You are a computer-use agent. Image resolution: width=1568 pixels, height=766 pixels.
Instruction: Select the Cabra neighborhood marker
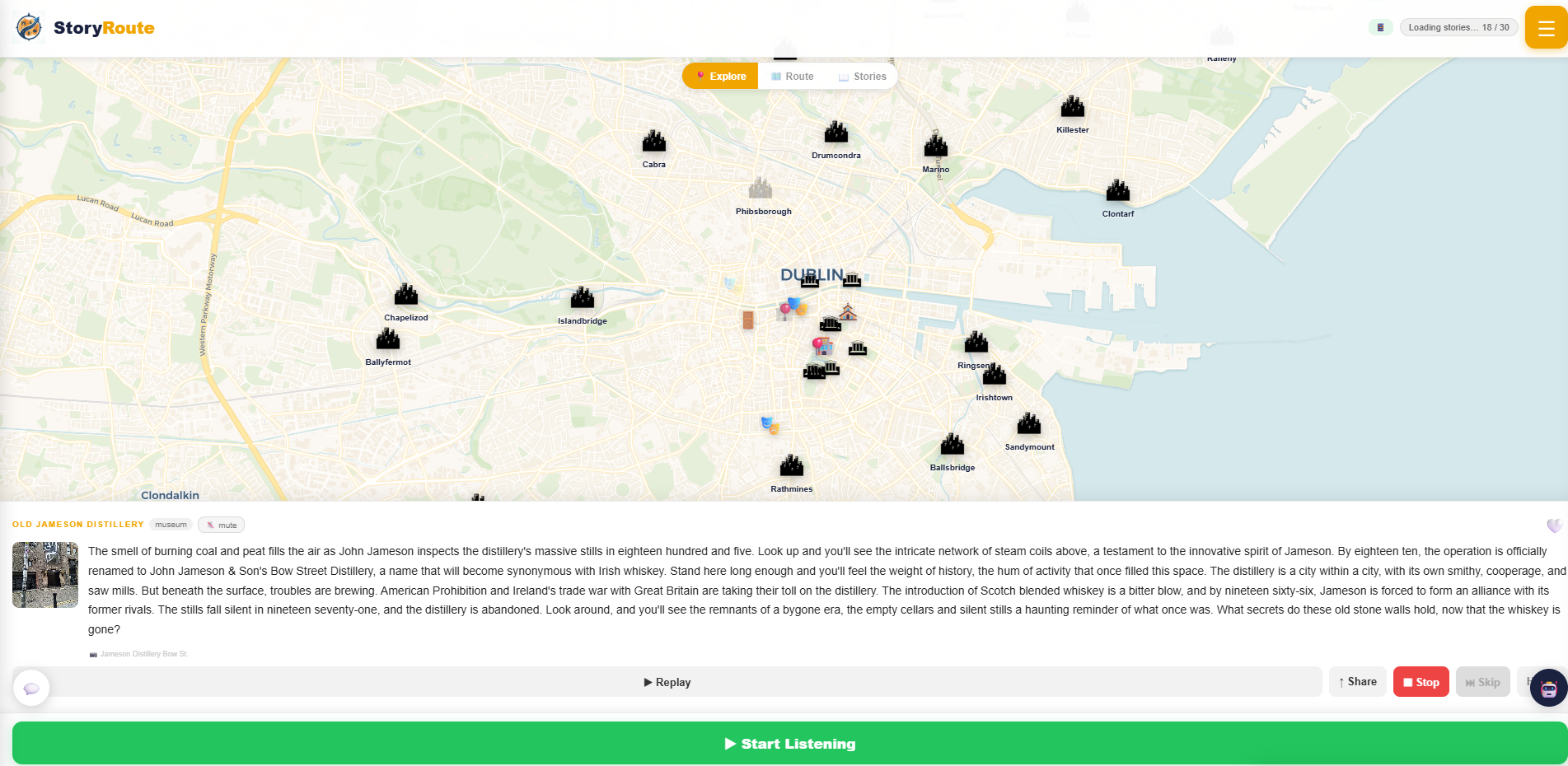tap(654, 142)
